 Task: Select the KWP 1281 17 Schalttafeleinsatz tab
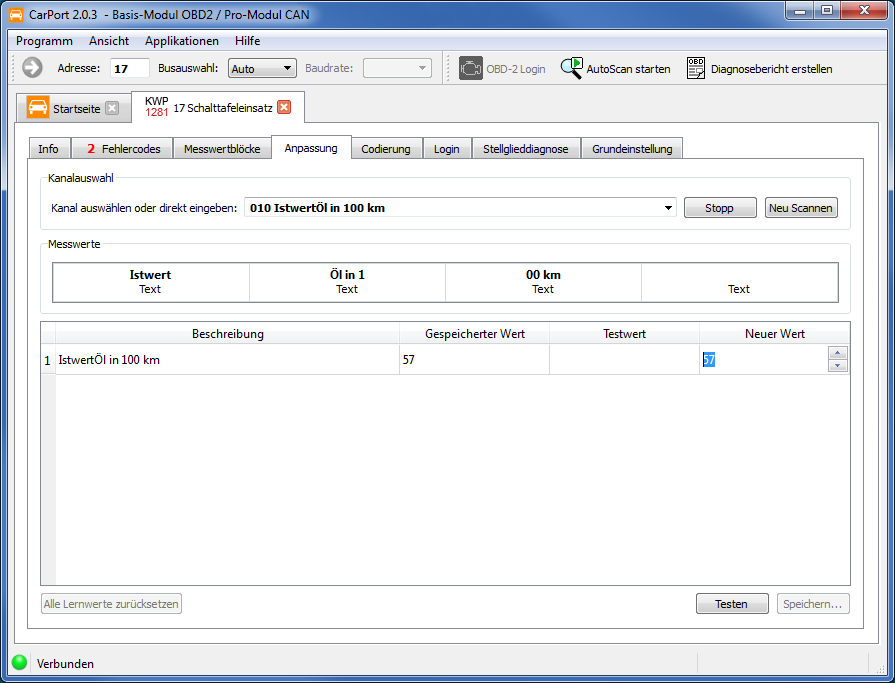coord(217,107)
